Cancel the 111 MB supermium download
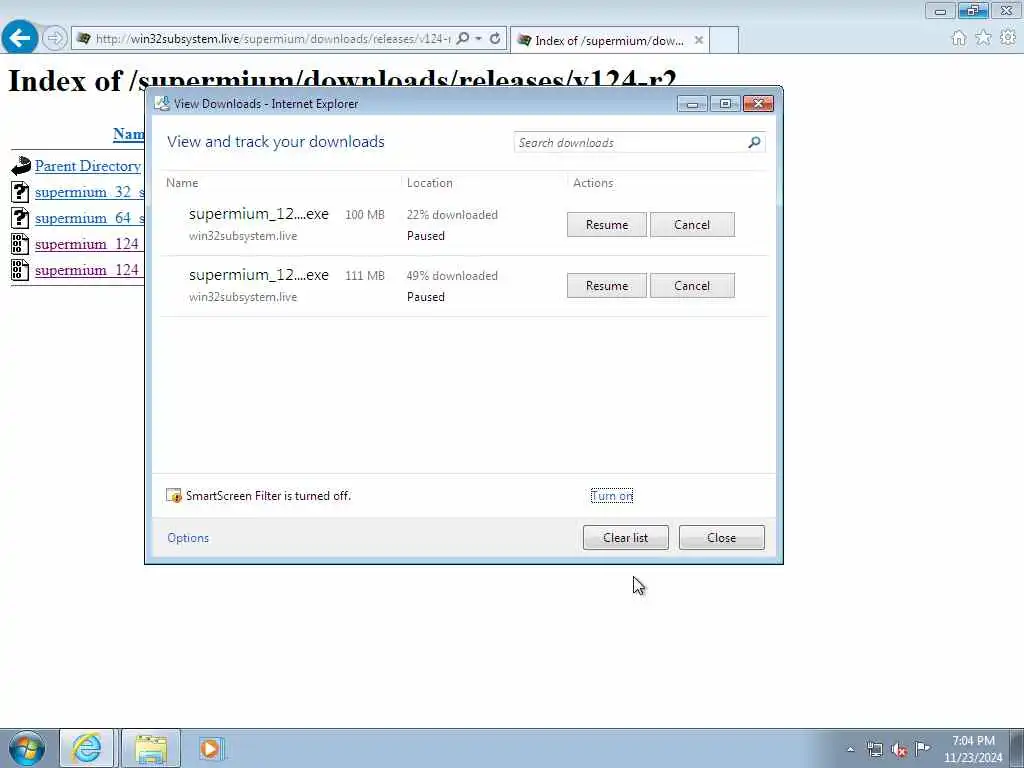The height and width of the screenshot is (768, 1024). pyautogui.click(x=692, y=285)
